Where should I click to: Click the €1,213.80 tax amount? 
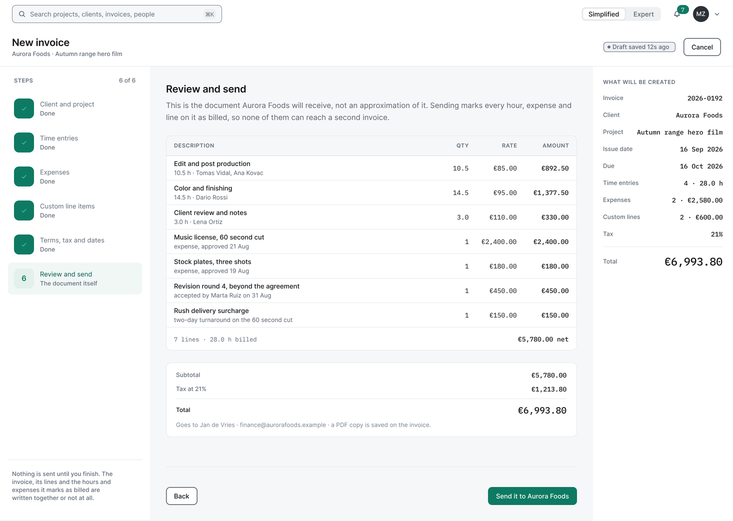coord(548,389)
